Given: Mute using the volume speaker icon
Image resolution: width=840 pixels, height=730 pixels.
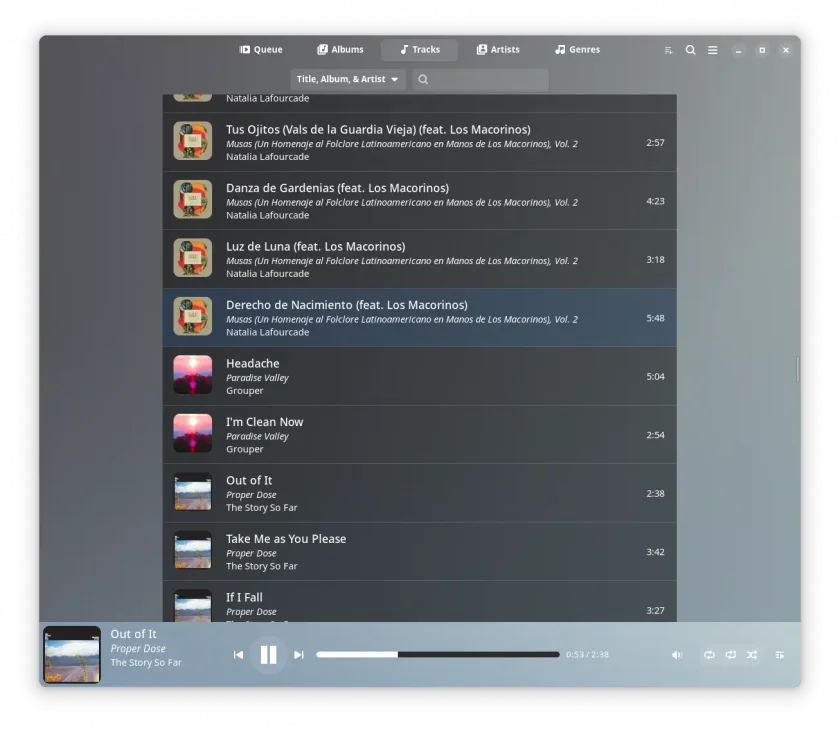Looking at the screenshot, I should pyautogui.click(x=677, y=654).
